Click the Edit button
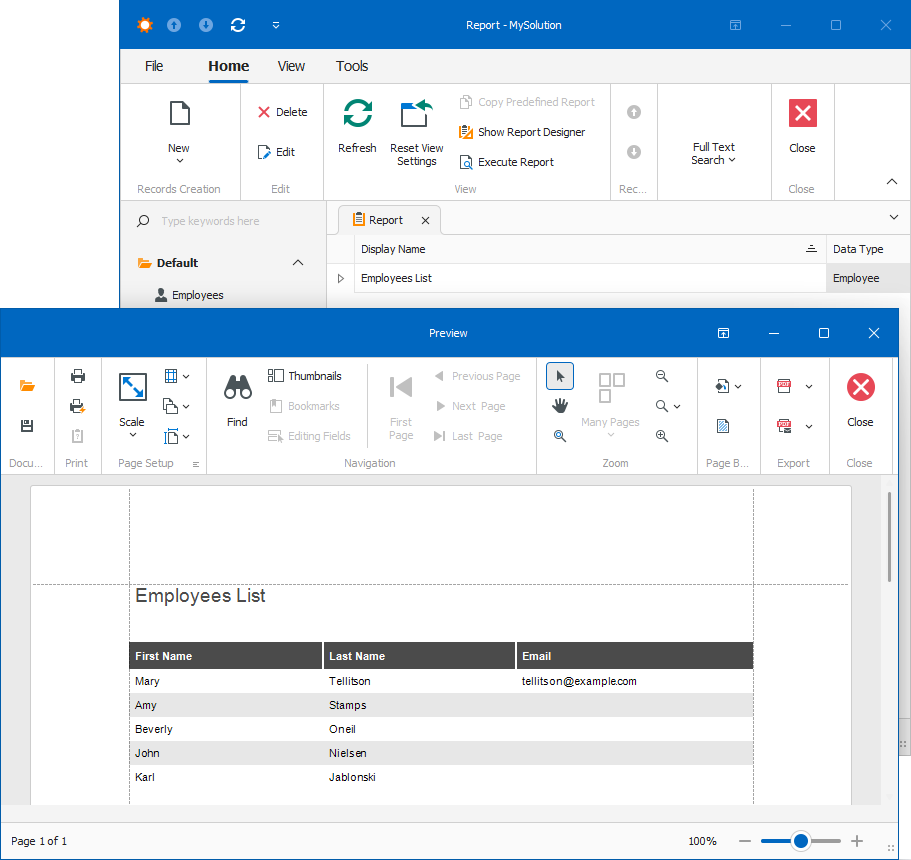This screenshot has width=911, height=860. click(277, 152)
